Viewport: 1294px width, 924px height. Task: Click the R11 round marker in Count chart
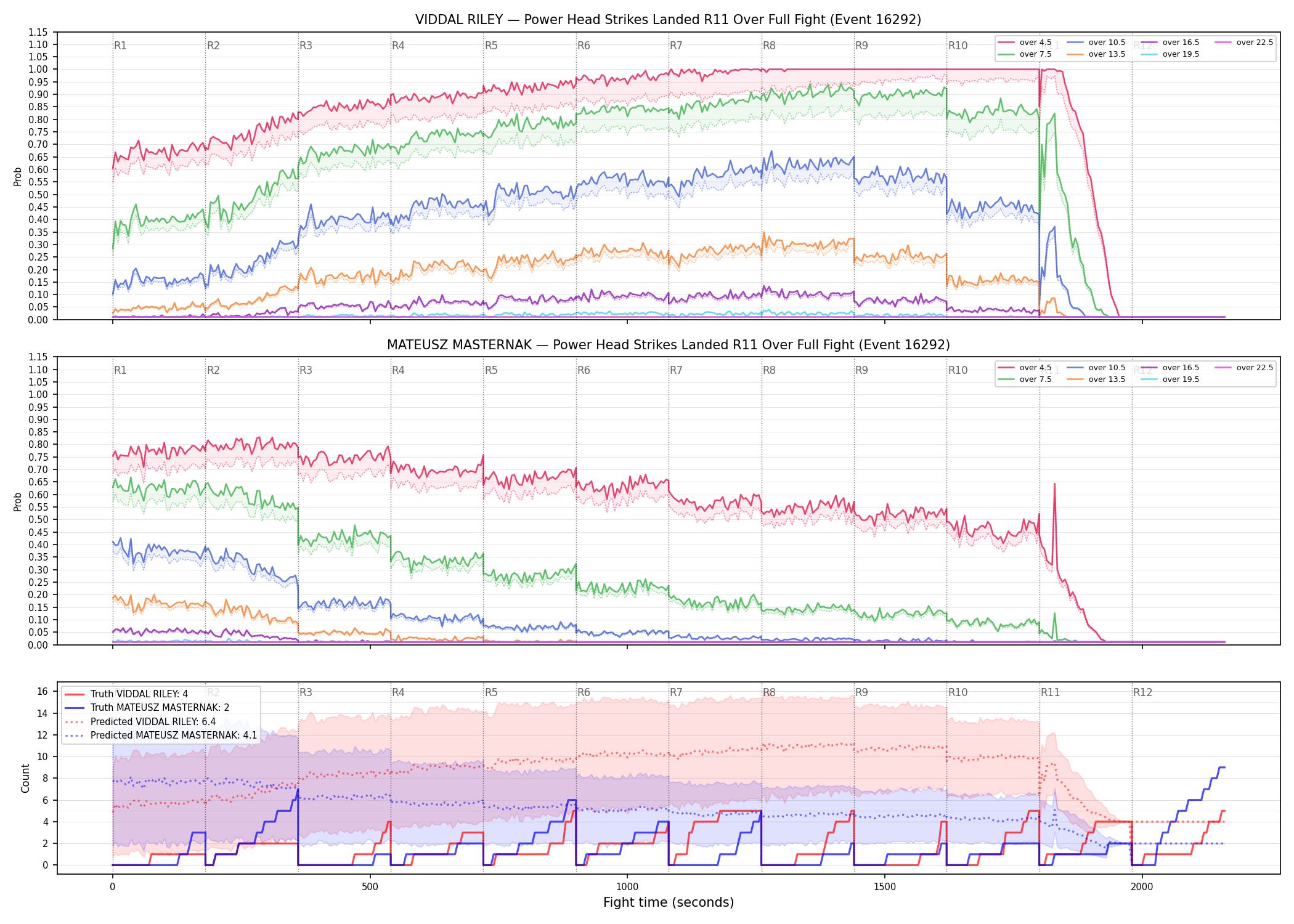tap(1051, 692)
